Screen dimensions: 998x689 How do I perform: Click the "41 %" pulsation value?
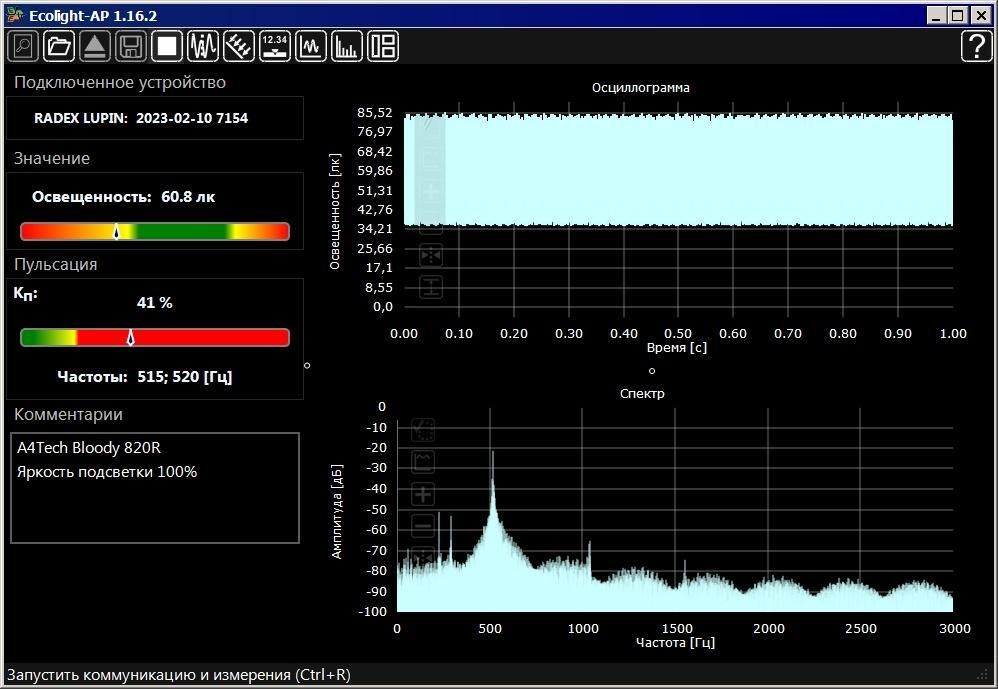click(155, 302)
